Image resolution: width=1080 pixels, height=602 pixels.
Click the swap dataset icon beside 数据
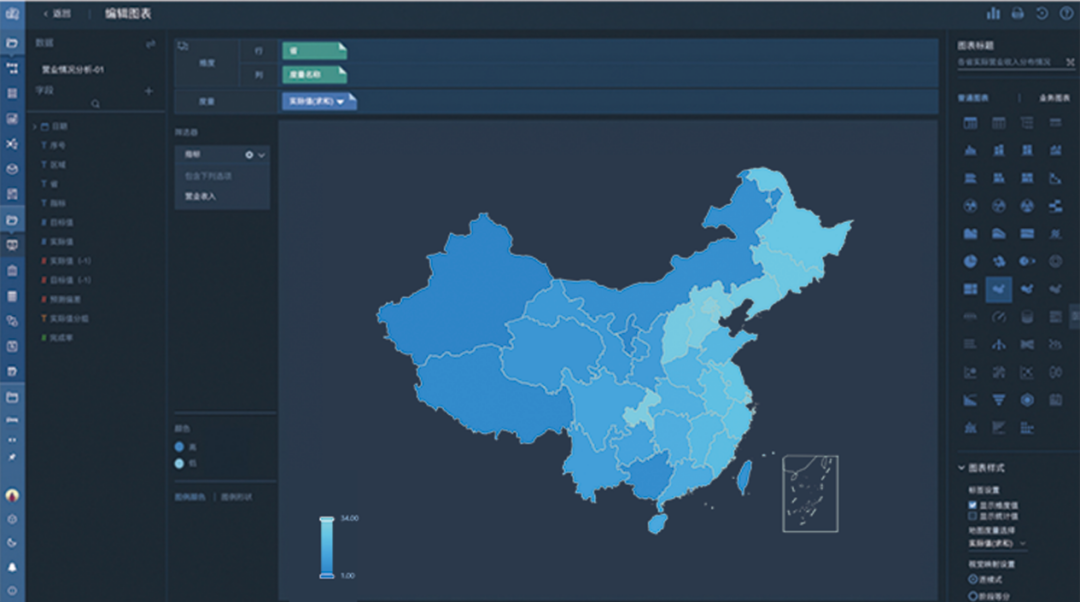[x=150, y=44]
